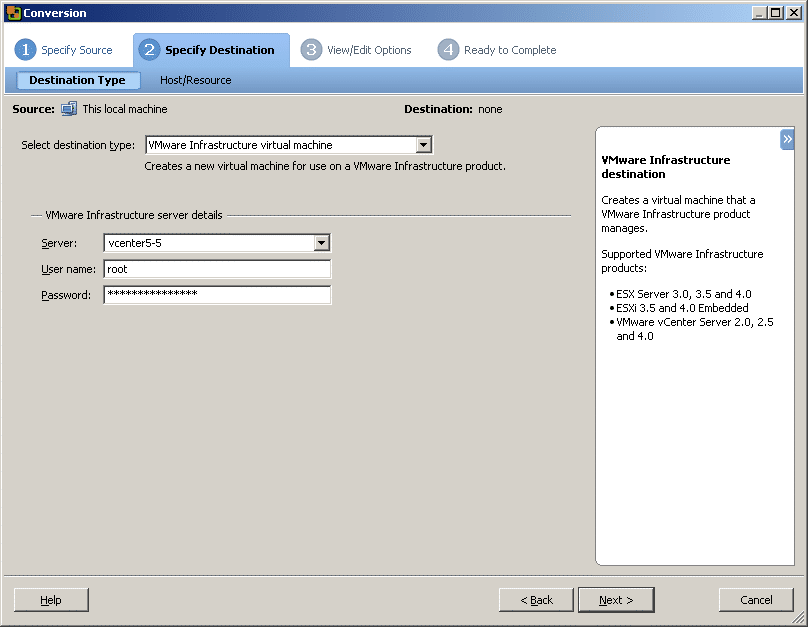This screenshot has height=627, width=808.
Task: Select the VMware Infrastructure virtual machine combo box
Action: [289, 145]
